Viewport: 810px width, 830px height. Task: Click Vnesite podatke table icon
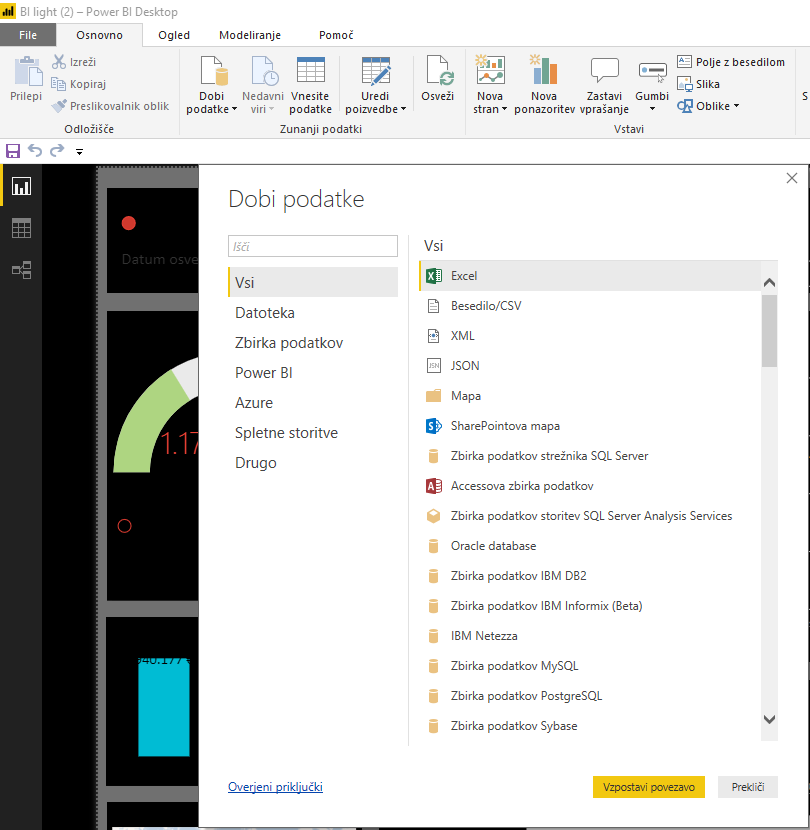pos(311,71)
